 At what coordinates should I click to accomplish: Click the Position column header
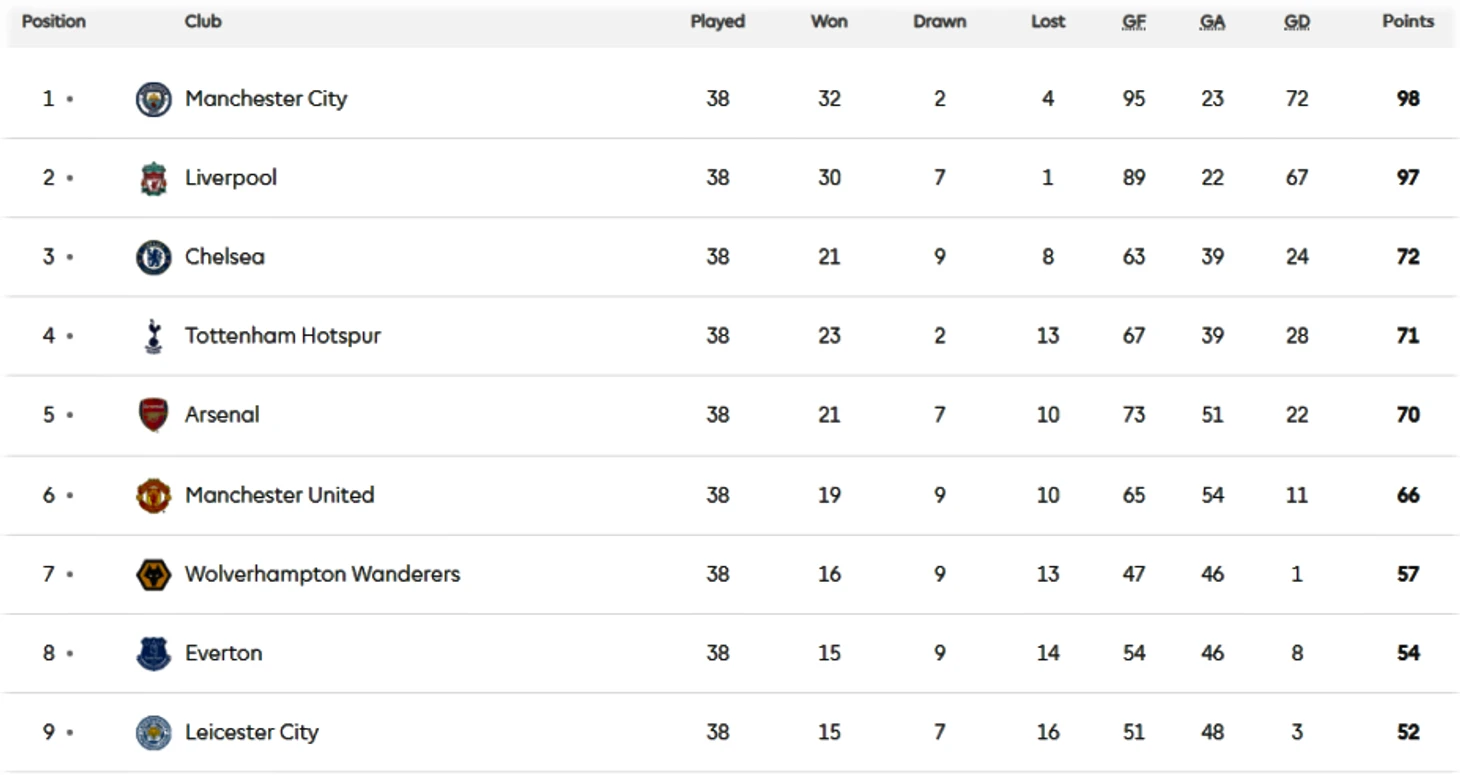[54, 21]
